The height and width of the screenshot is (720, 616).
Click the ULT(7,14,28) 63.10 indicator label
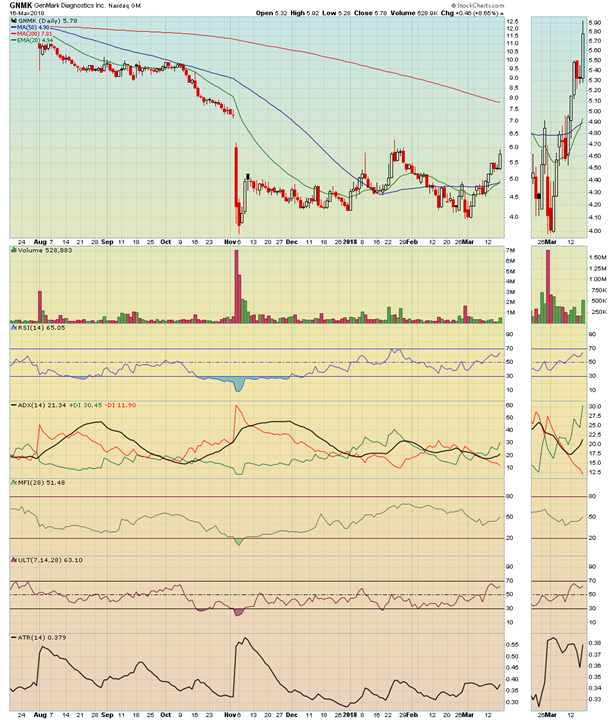(50, 560)
